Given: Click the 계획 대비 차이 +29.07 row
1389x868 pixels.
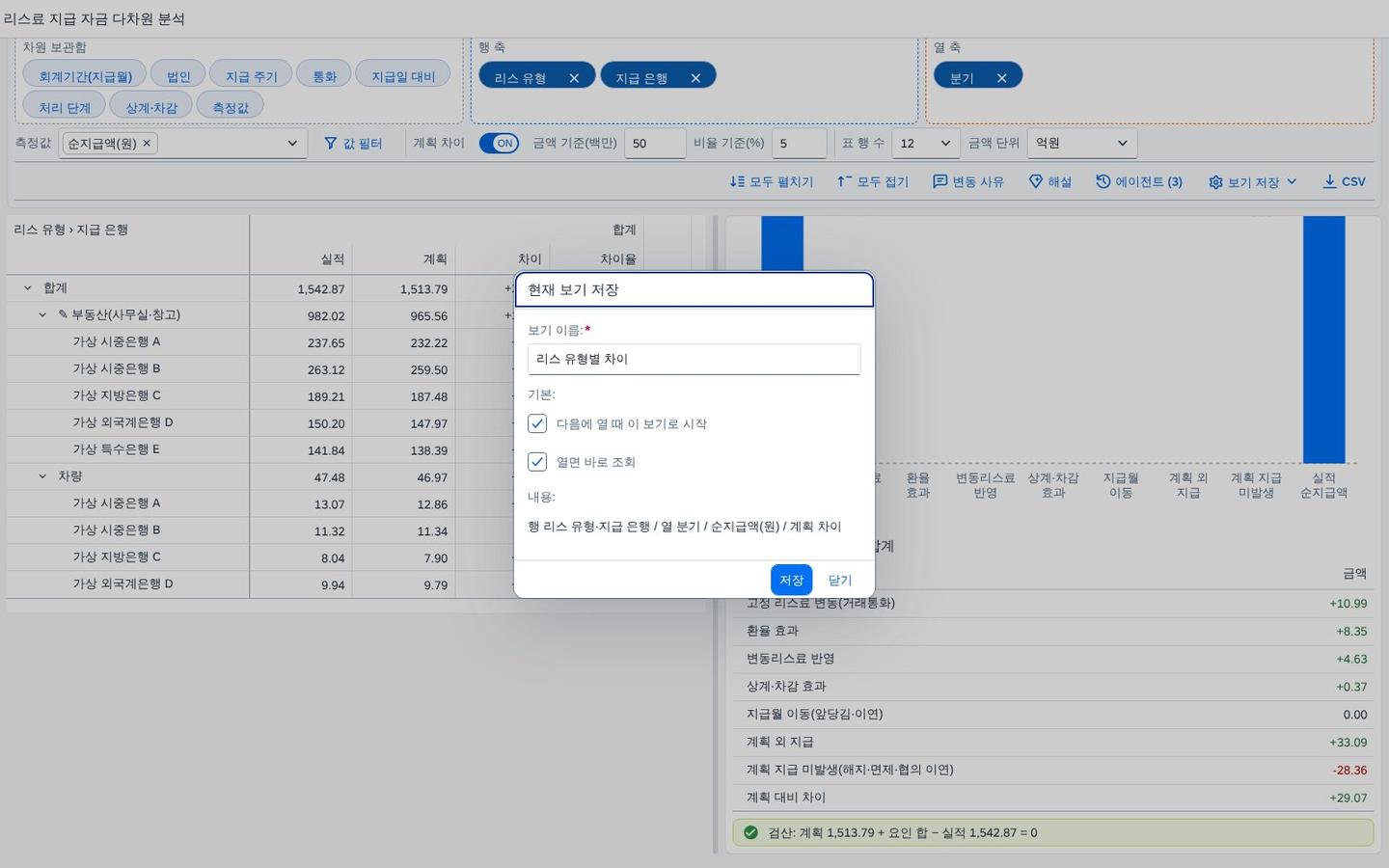Looking at the screenshot, I should (1053, 798).
